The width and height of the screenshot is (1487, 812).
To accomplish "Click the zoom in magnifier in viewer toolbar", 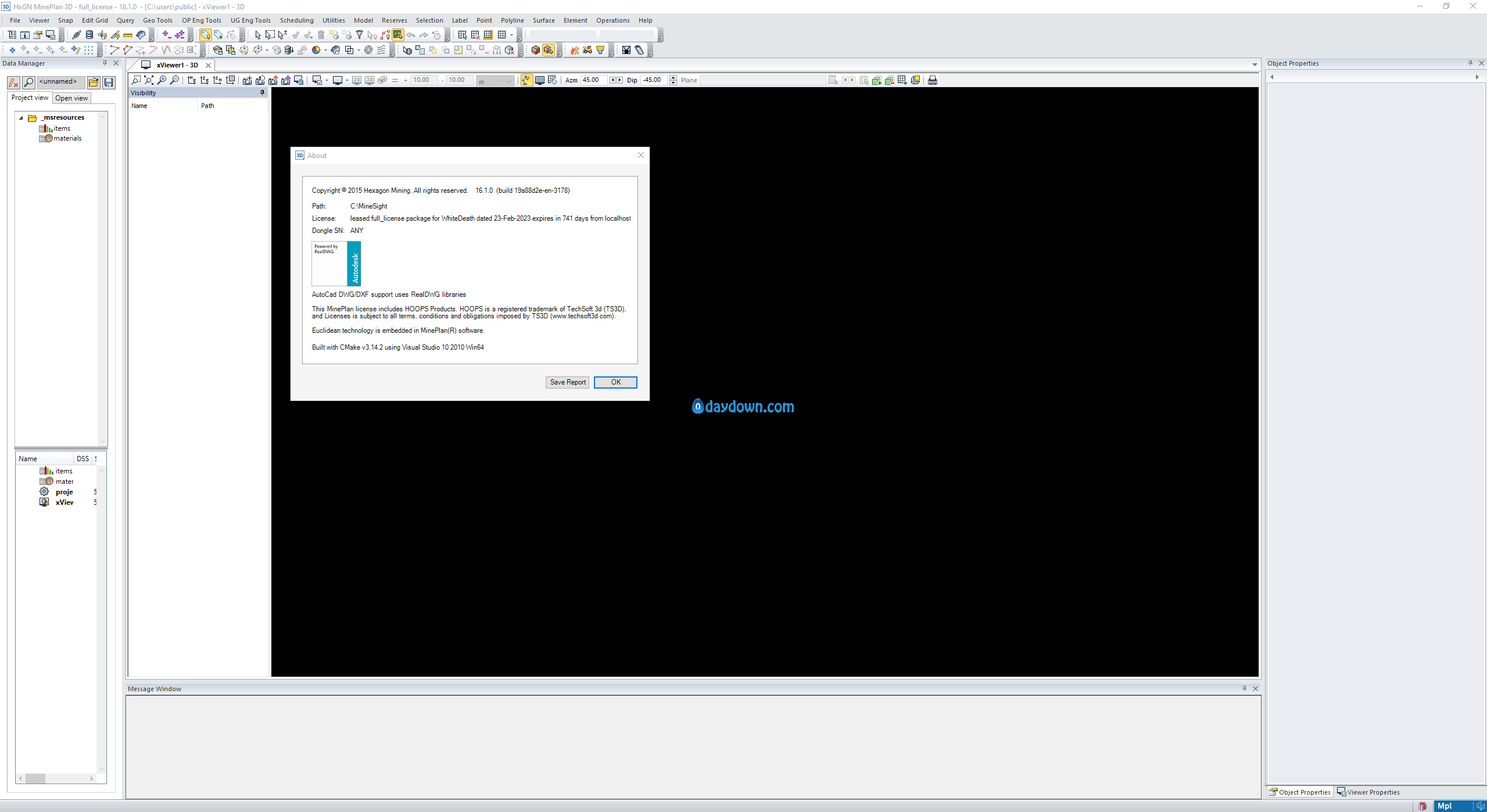I will (x=162, y=80).
